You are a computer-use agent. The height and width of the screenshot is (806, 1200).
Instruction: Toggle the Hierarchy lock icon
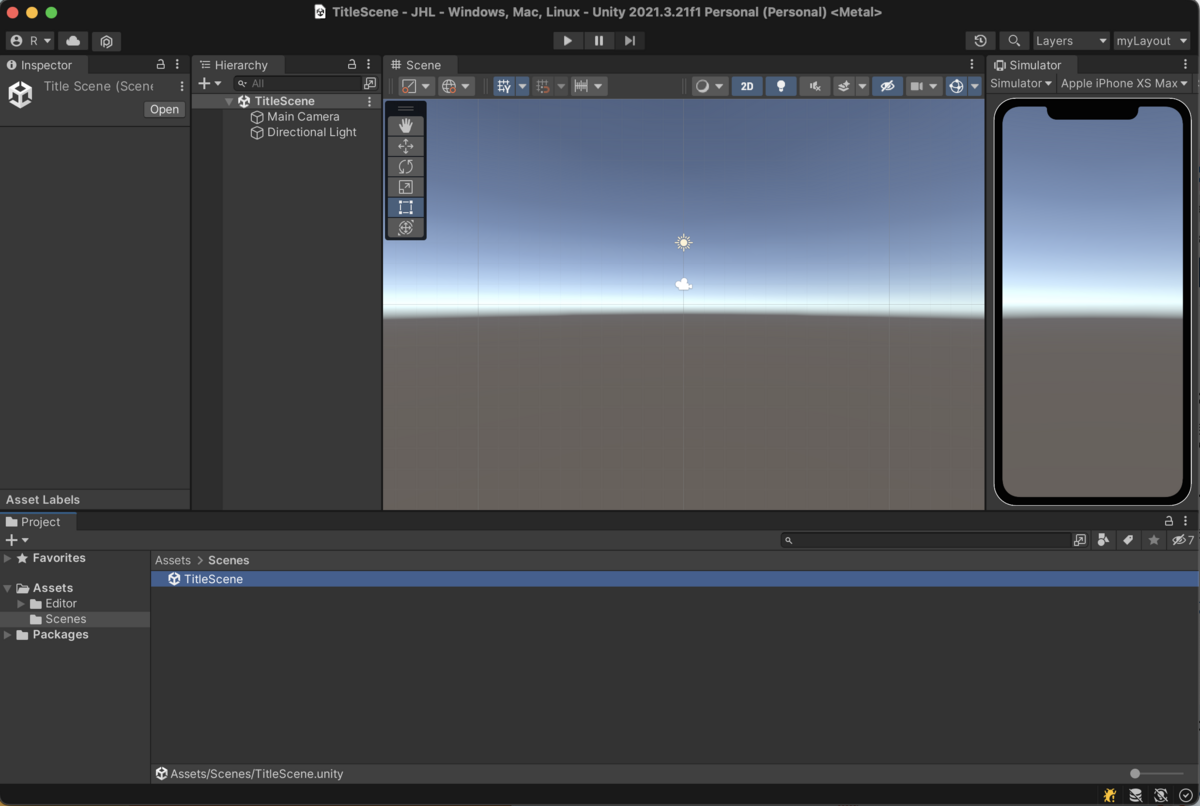point(351,65)
